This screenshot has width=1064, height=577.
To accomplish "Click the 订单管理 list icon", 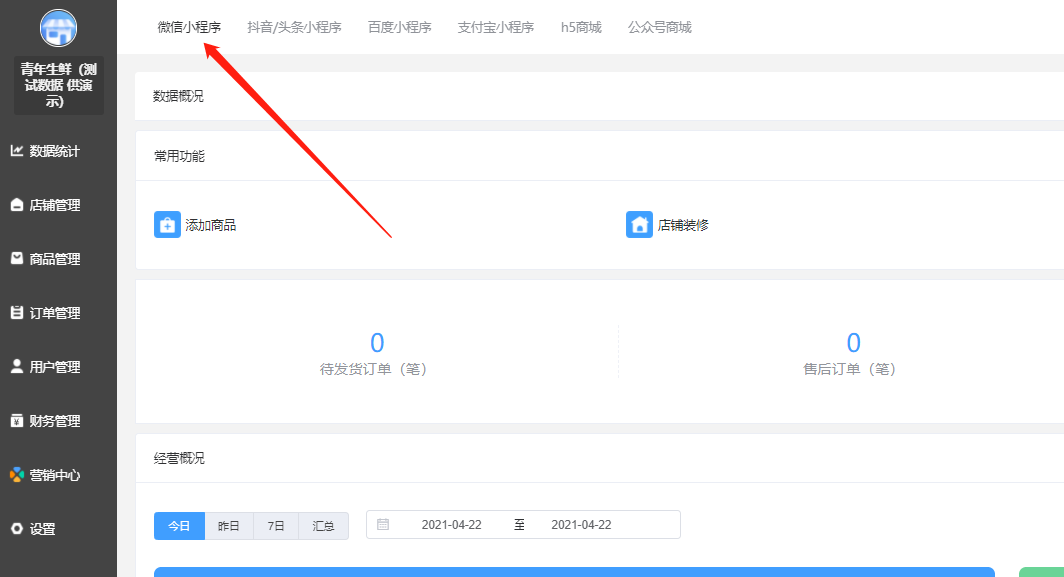I will point(17,312).
